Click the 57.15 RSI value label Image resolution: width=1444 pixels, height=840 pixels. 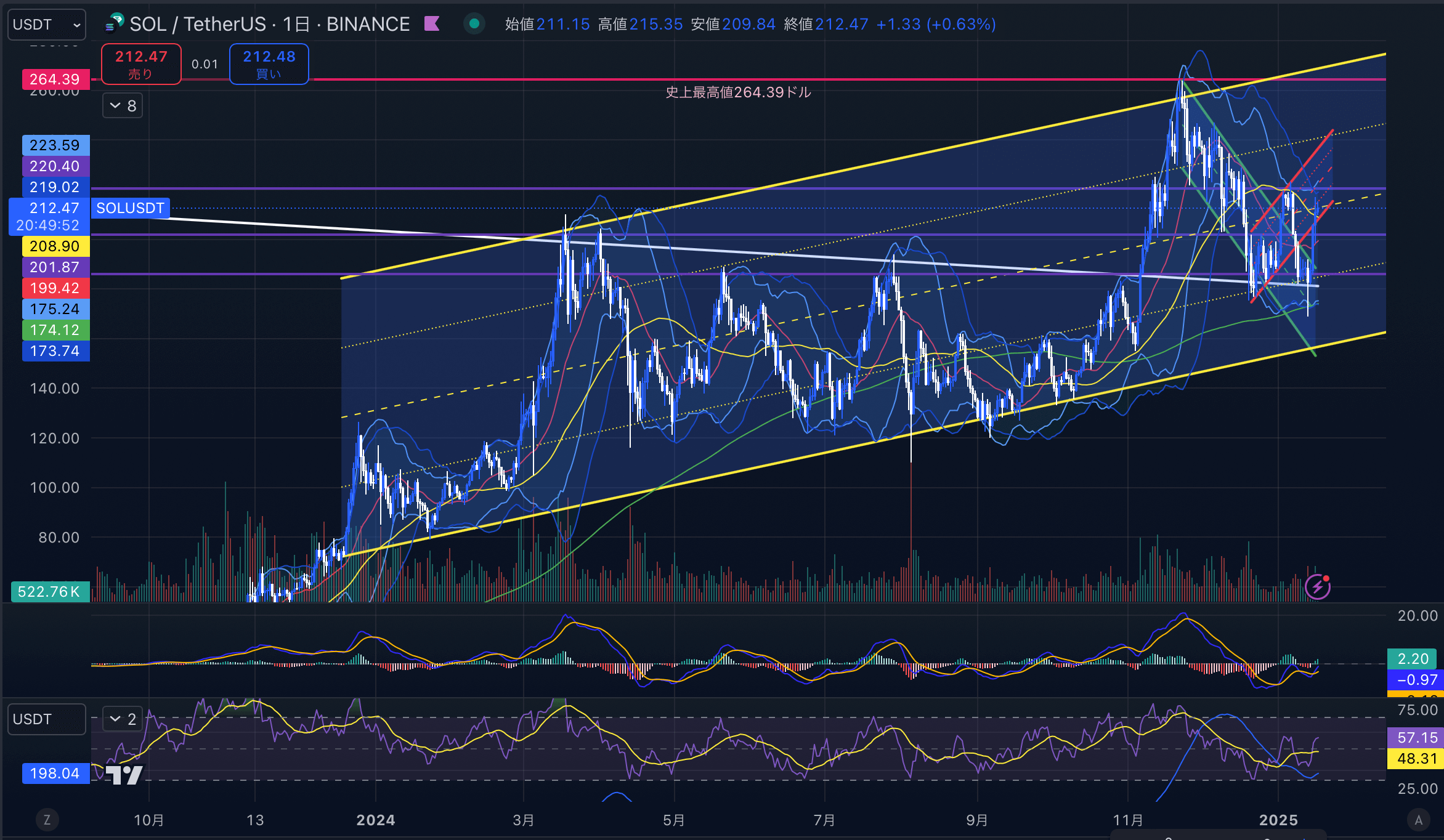coord(1415,738)
